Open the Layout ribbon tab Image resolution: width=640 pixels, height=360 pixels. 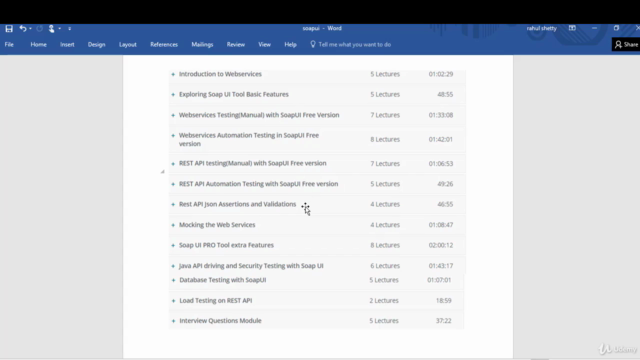pos(128,44)
